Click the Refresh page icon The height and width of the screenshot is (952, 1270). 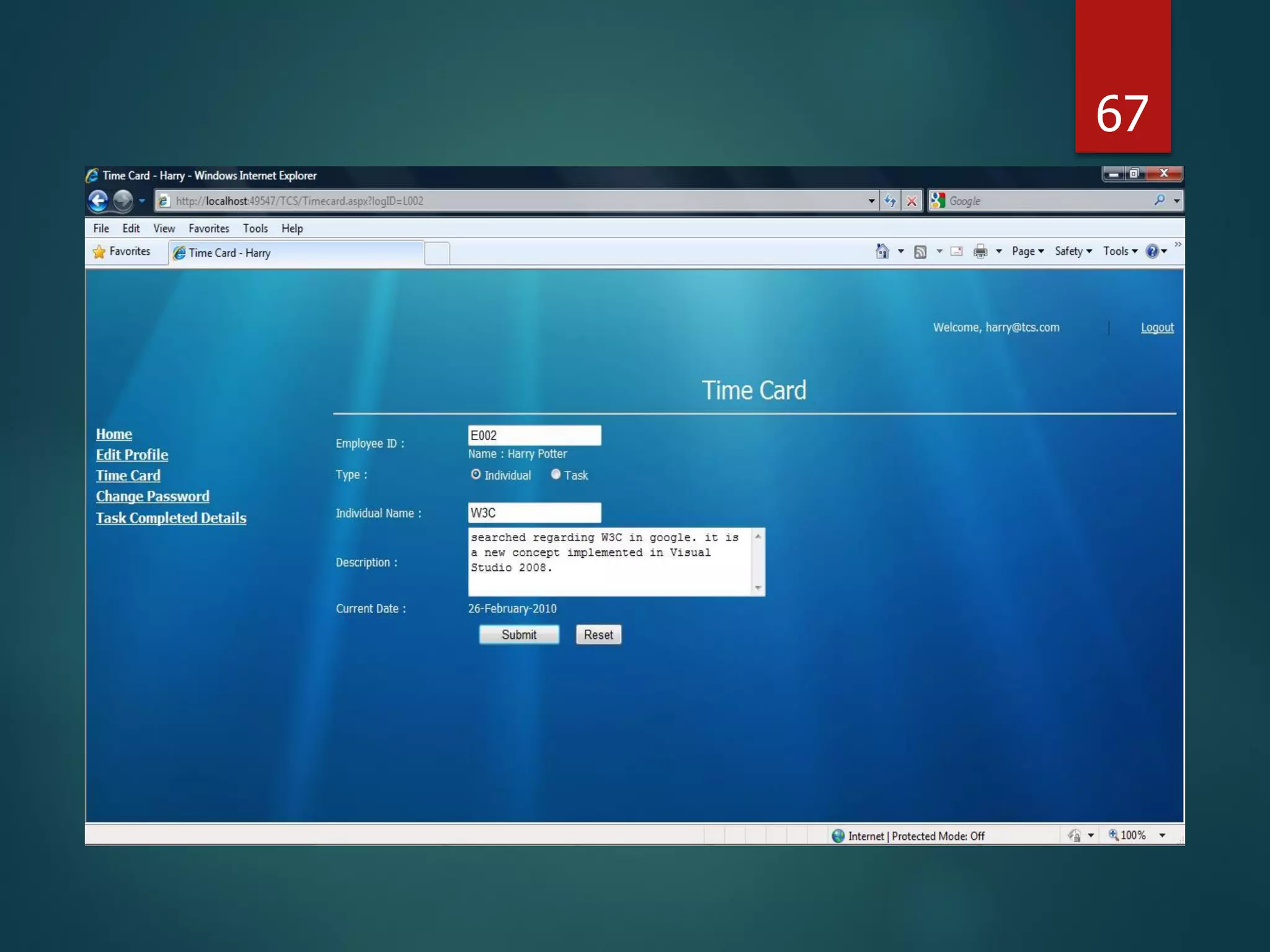click(x=890, y=201)
